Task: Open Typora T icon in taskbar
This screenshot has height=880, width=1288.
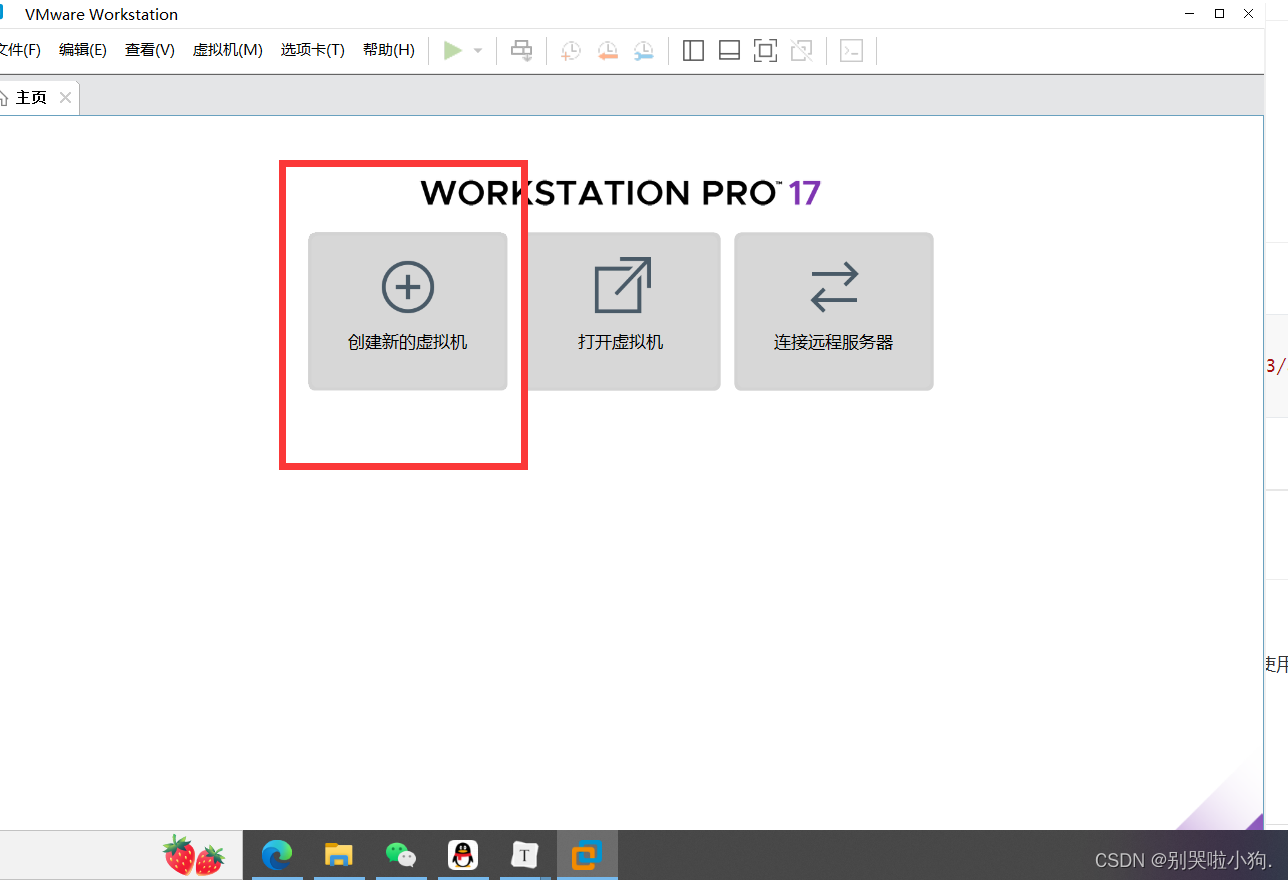Action: tap(525, 855)
